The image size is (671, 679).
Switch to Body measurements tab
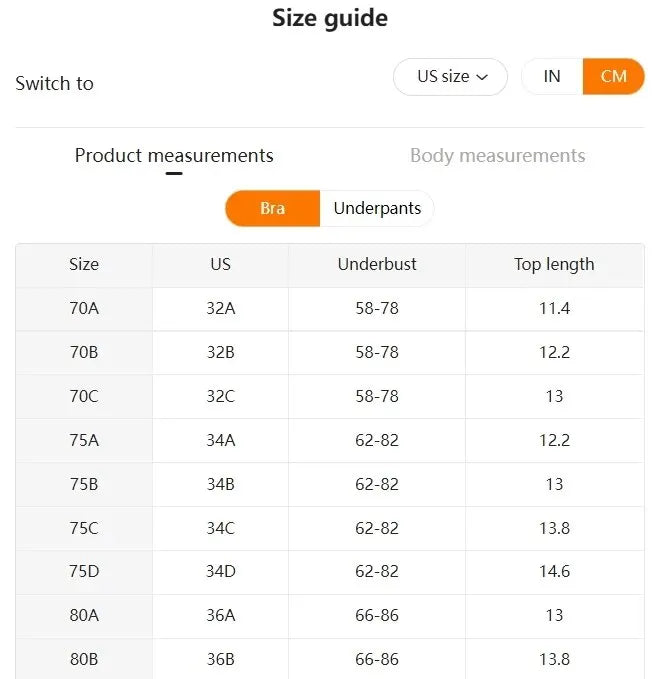pyautogui.click(x=497, y=156)
